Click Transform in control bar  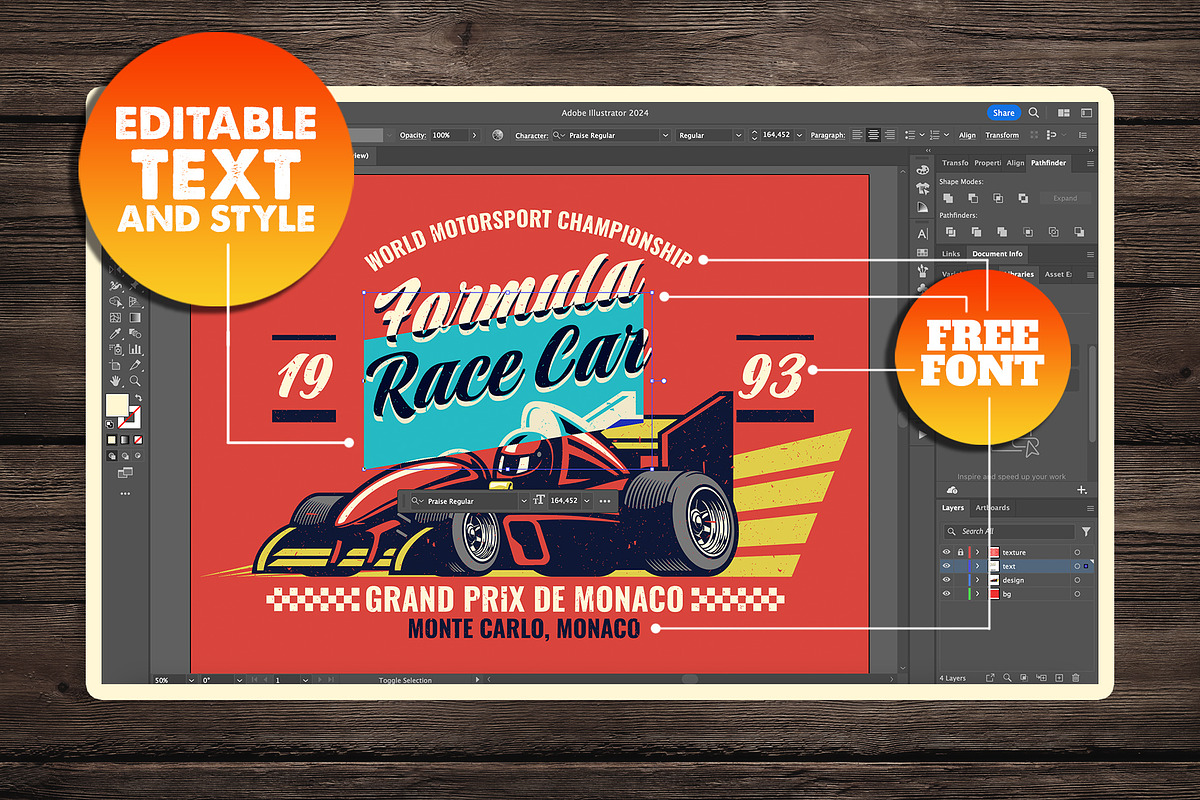coord(1002,135)
